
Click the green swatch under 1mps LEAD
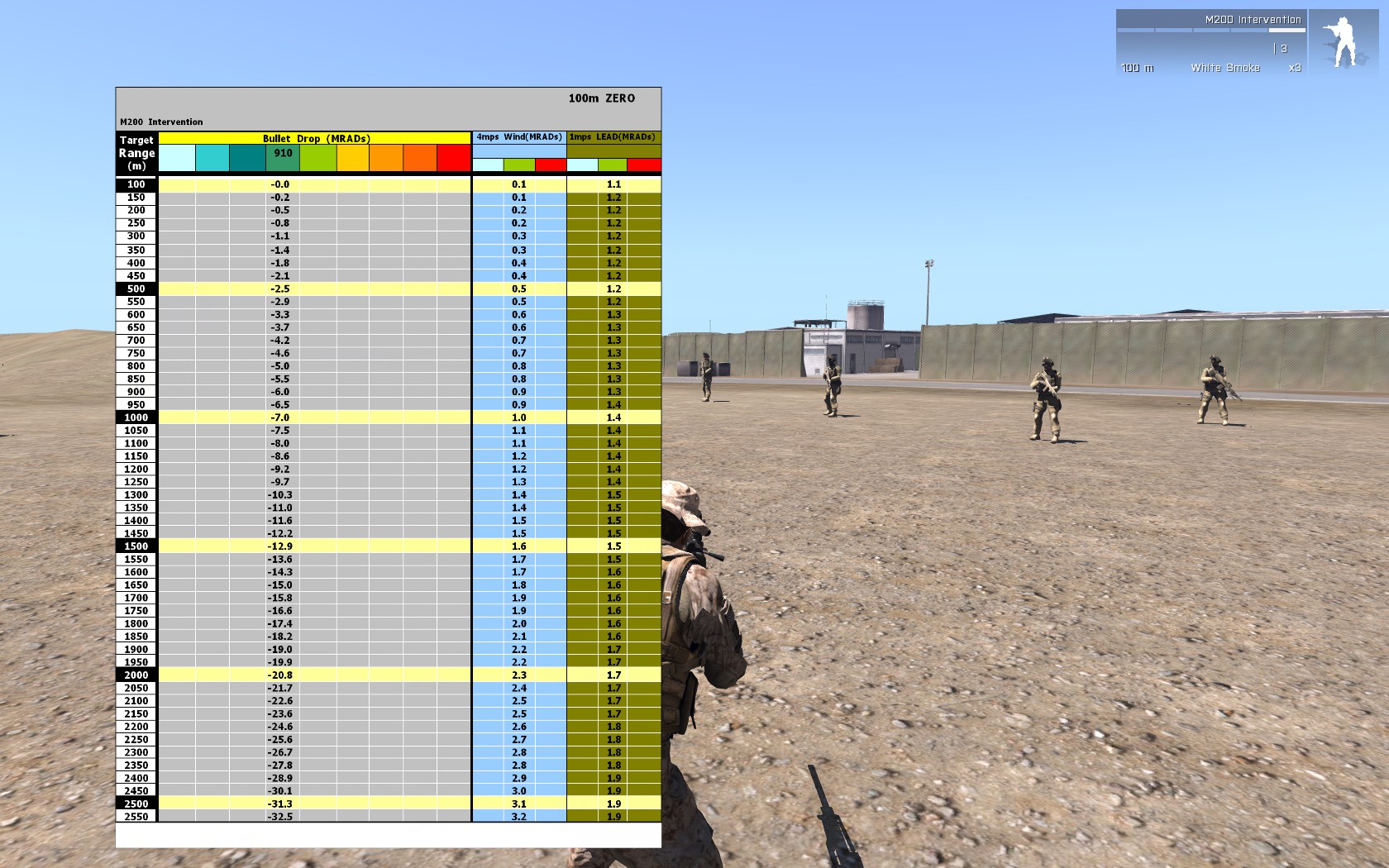click(613, 165)
